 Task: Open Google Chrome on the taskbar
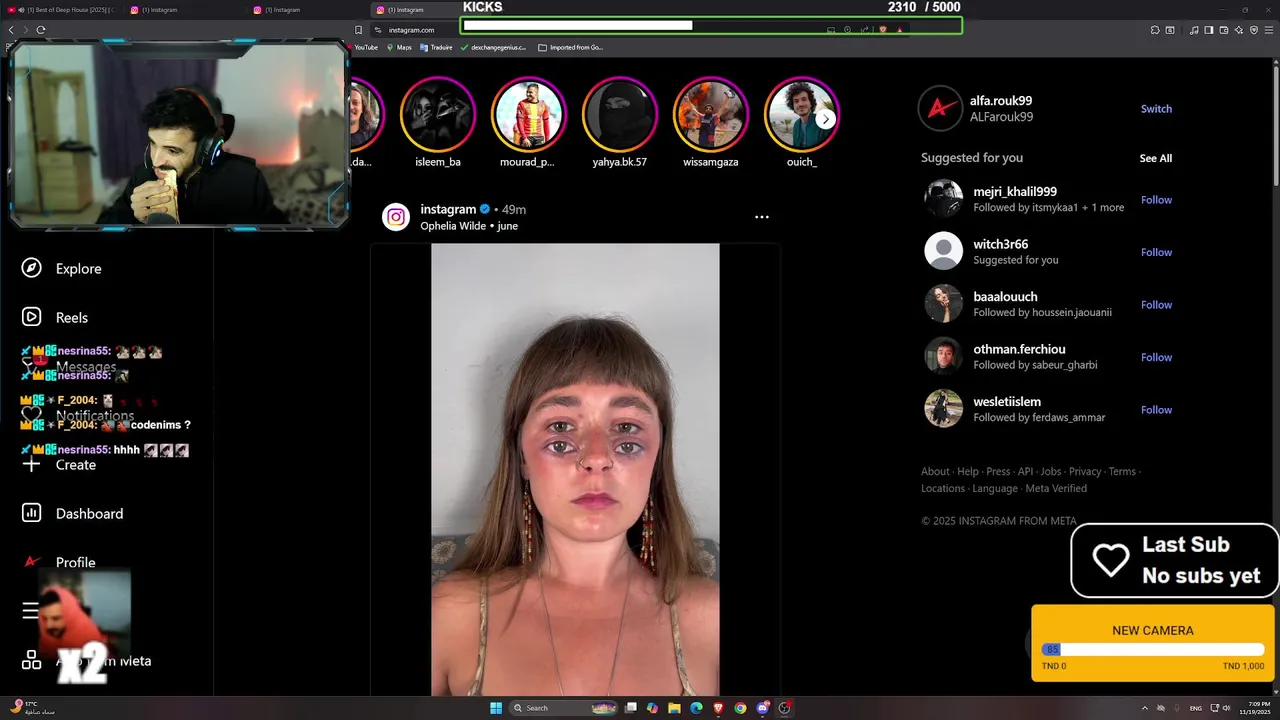pos(740,708)
